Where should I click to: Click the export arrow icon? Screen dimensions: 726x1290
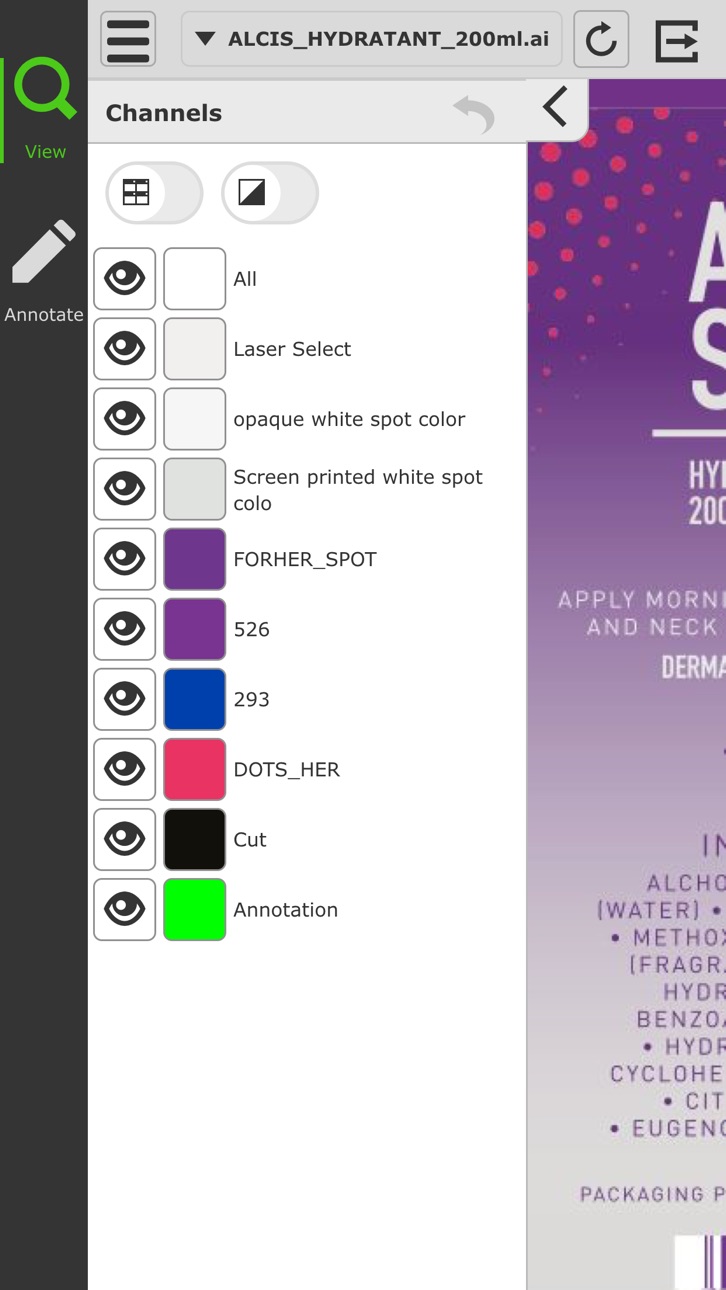click(677, 40)
